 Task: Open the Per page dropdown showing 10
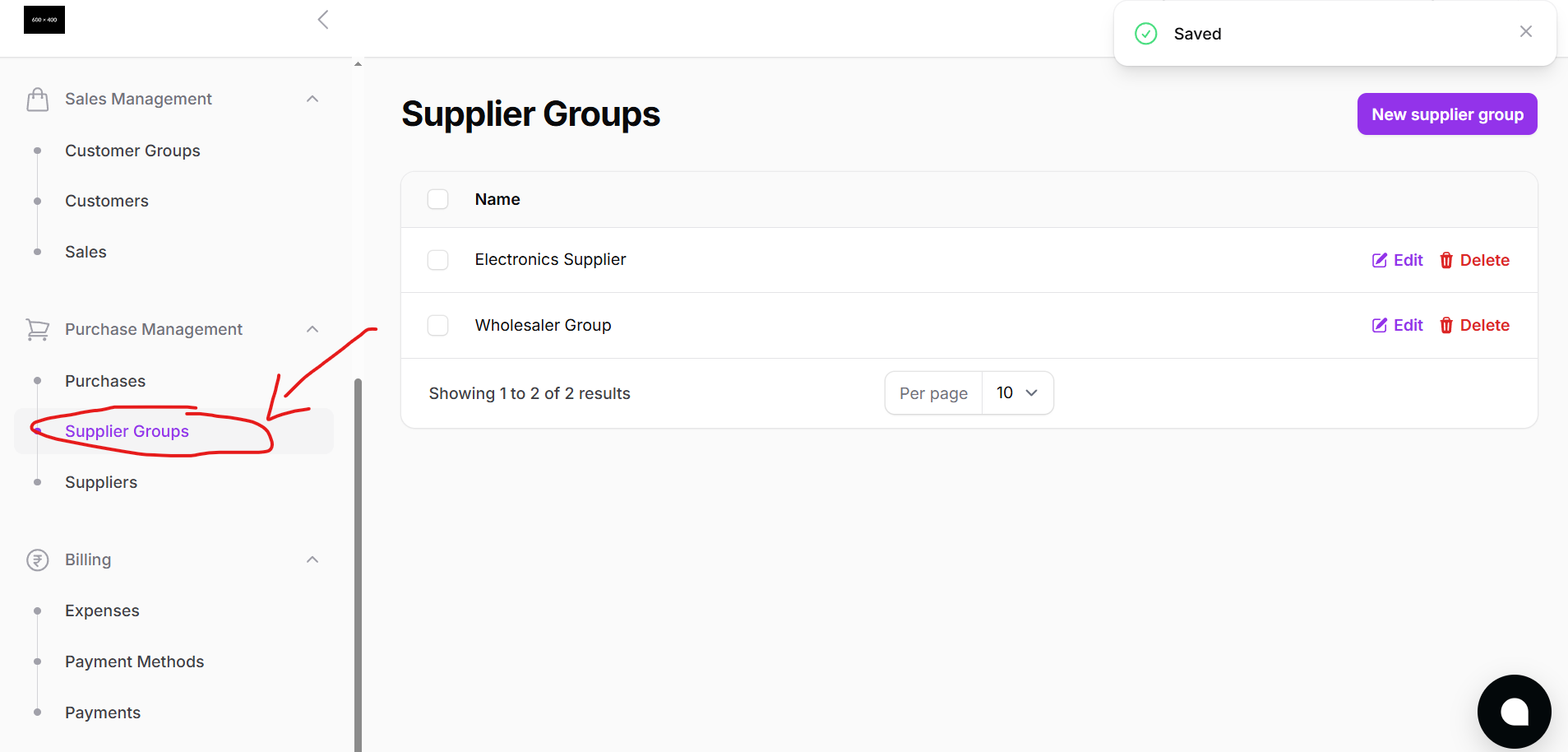[x=1017, y=392]
